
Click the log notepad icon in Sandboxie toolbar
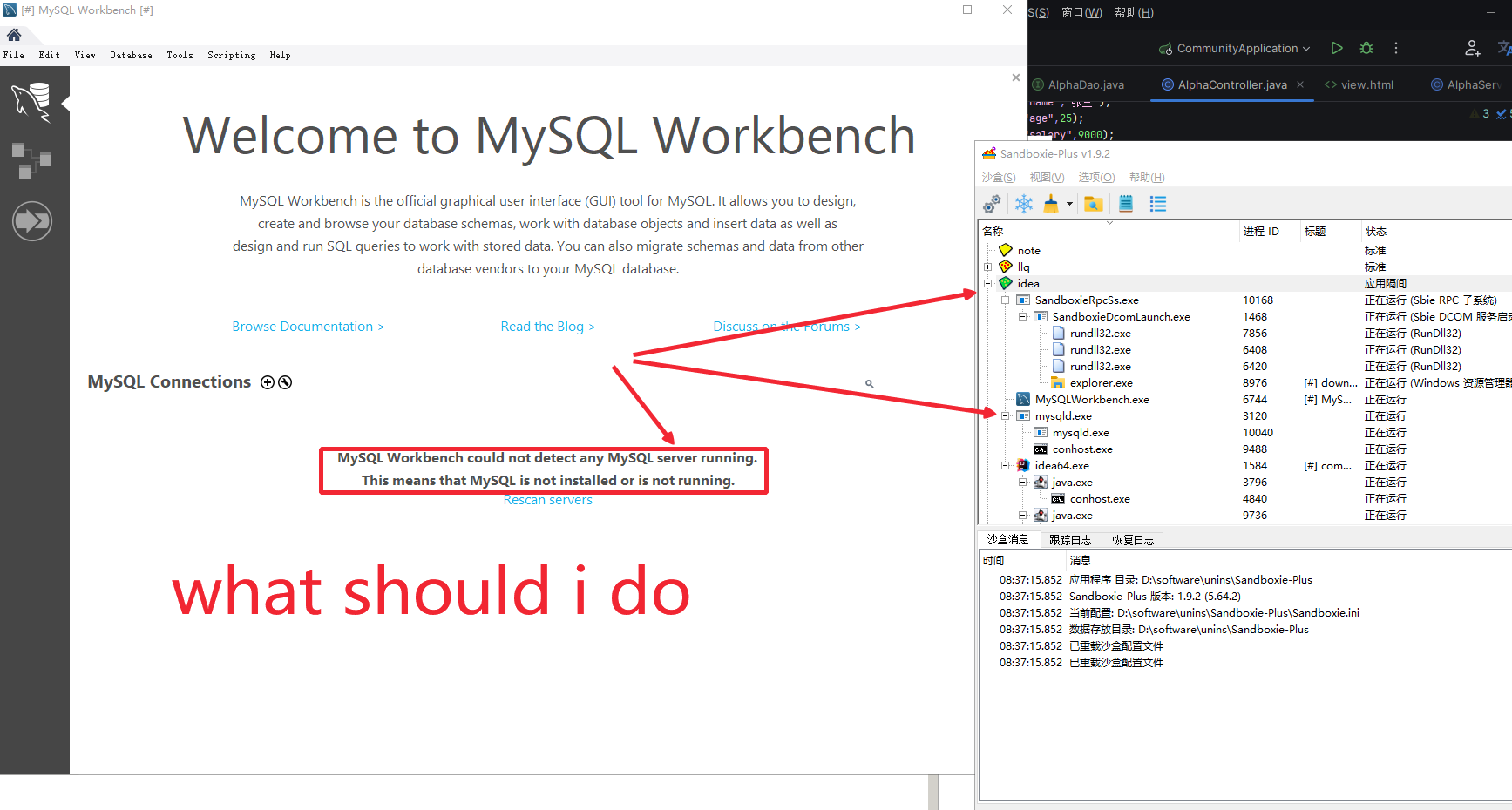pos(1125,203)
